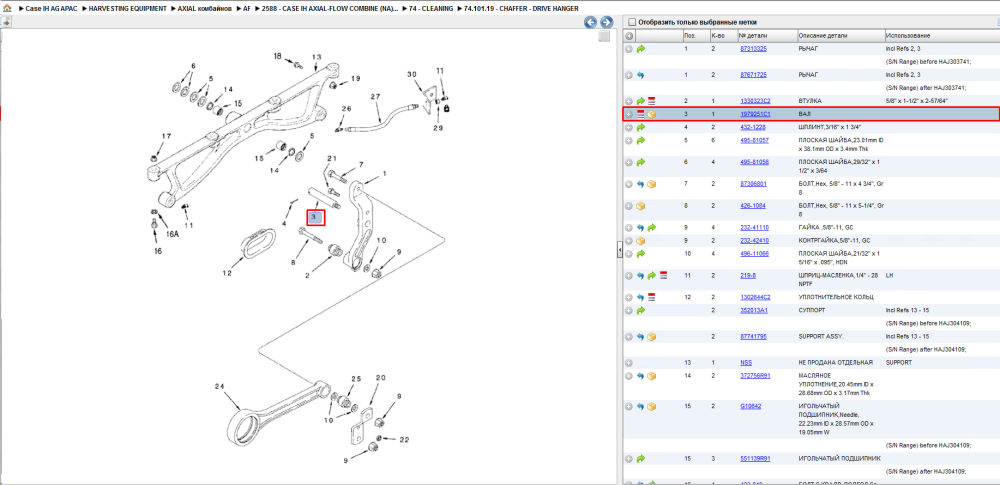Sort by '№ детали' column header
The width and height of the screenshot is (1000, 485).
751,36
